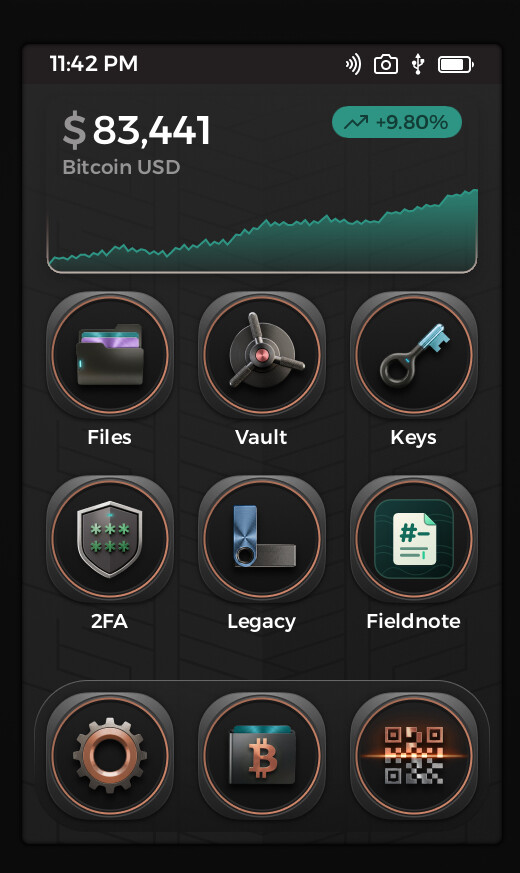
Task: Open the Fieldnote document app
Action: (x=414, y=538)
